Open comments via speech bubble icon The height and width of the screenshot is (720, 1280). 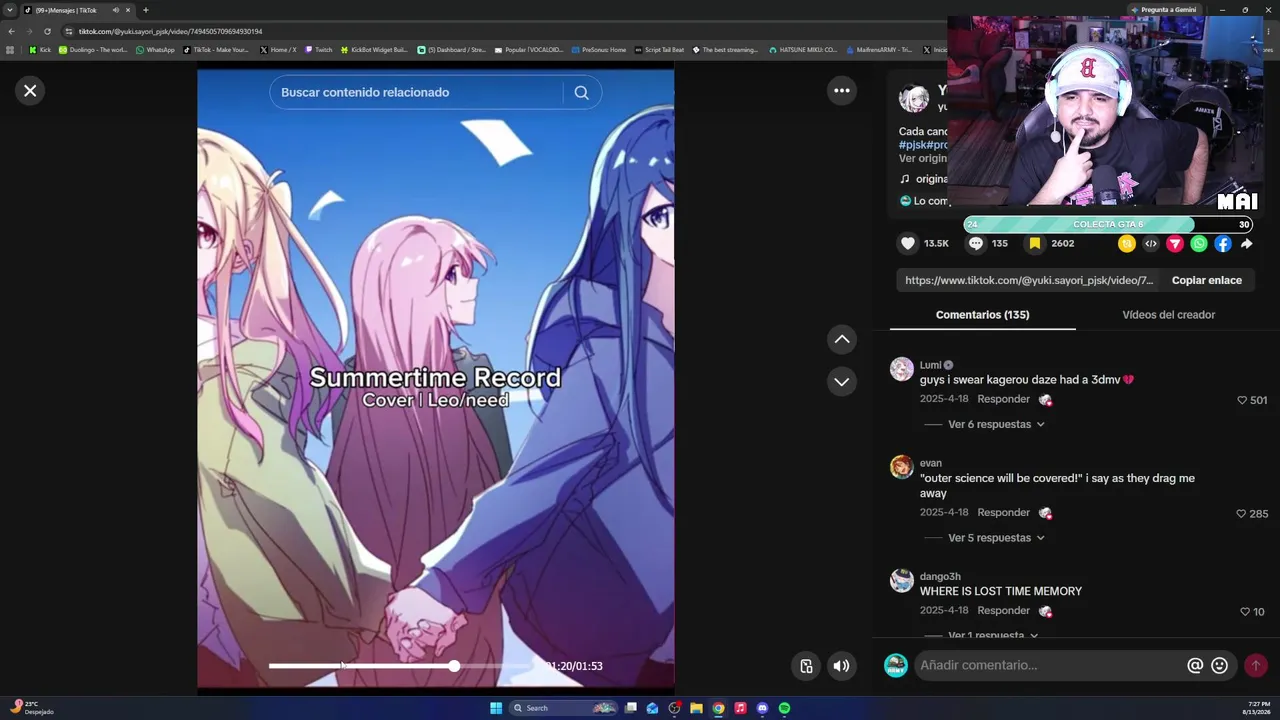point(976,243)
